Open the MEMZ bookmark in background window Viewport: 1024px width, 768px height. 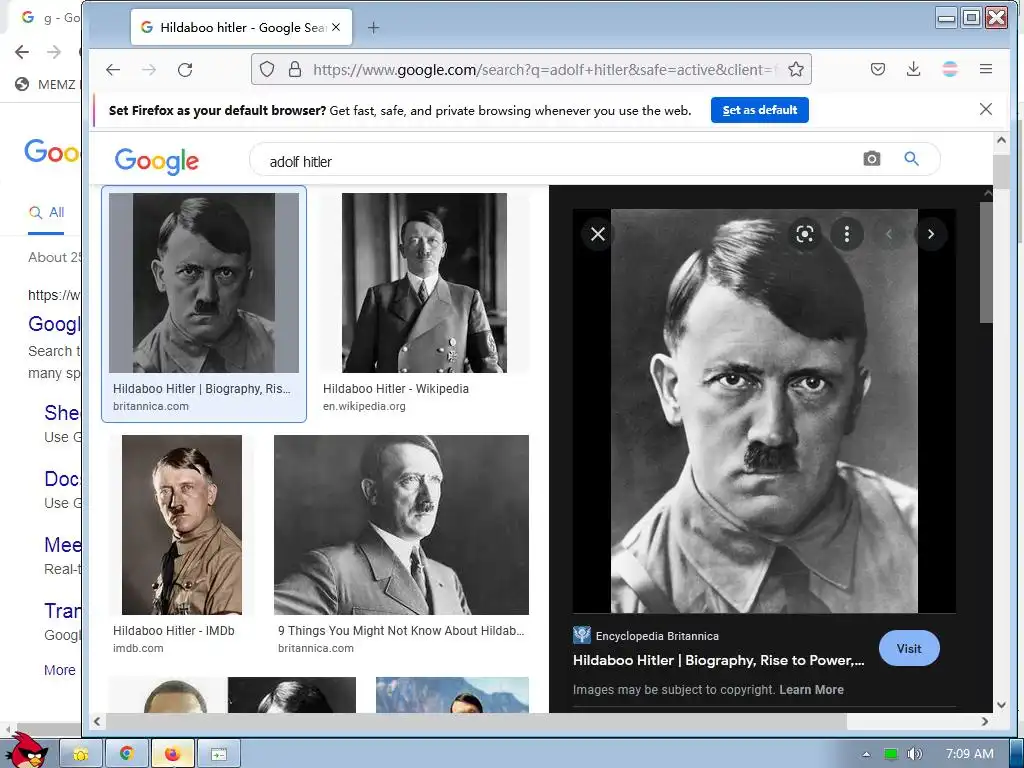click(46, 84)
